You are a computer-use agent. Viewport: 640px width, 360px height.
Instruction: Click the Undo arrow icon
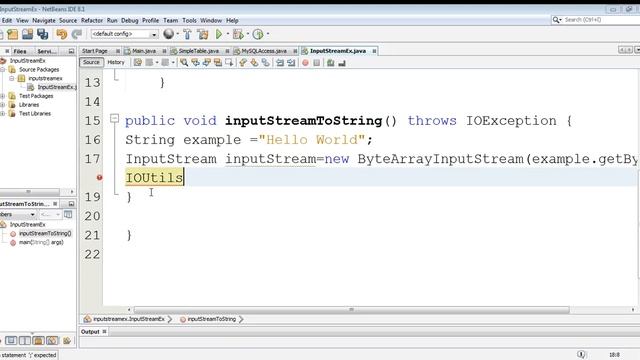62,34
